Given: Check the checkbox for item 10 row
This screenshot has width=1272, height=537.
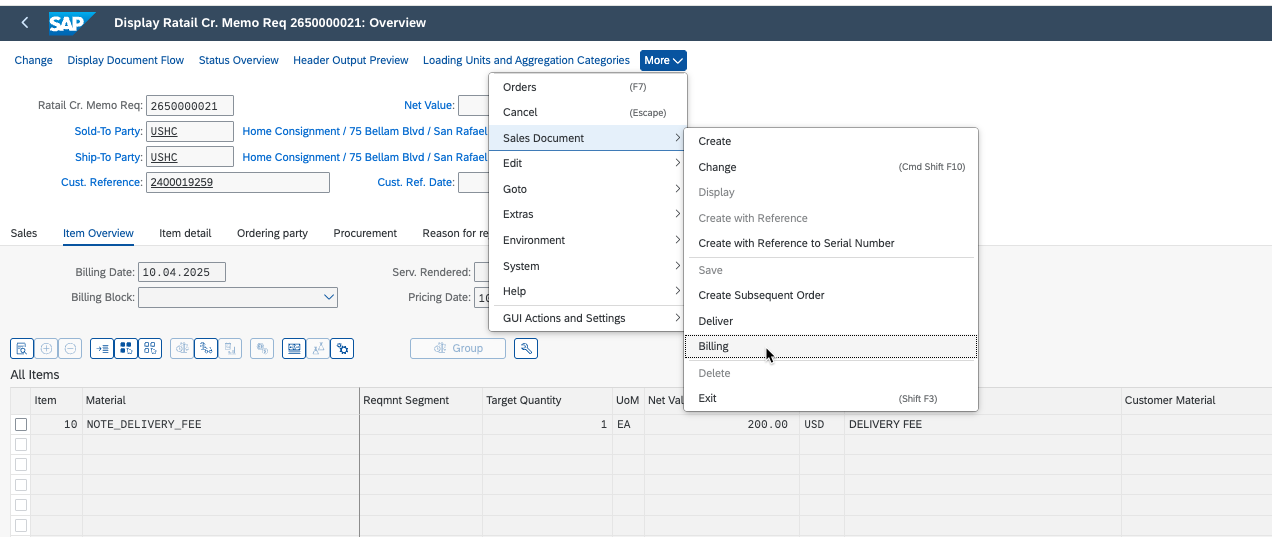Looking at the screenshot, I should tap(21, 424).
